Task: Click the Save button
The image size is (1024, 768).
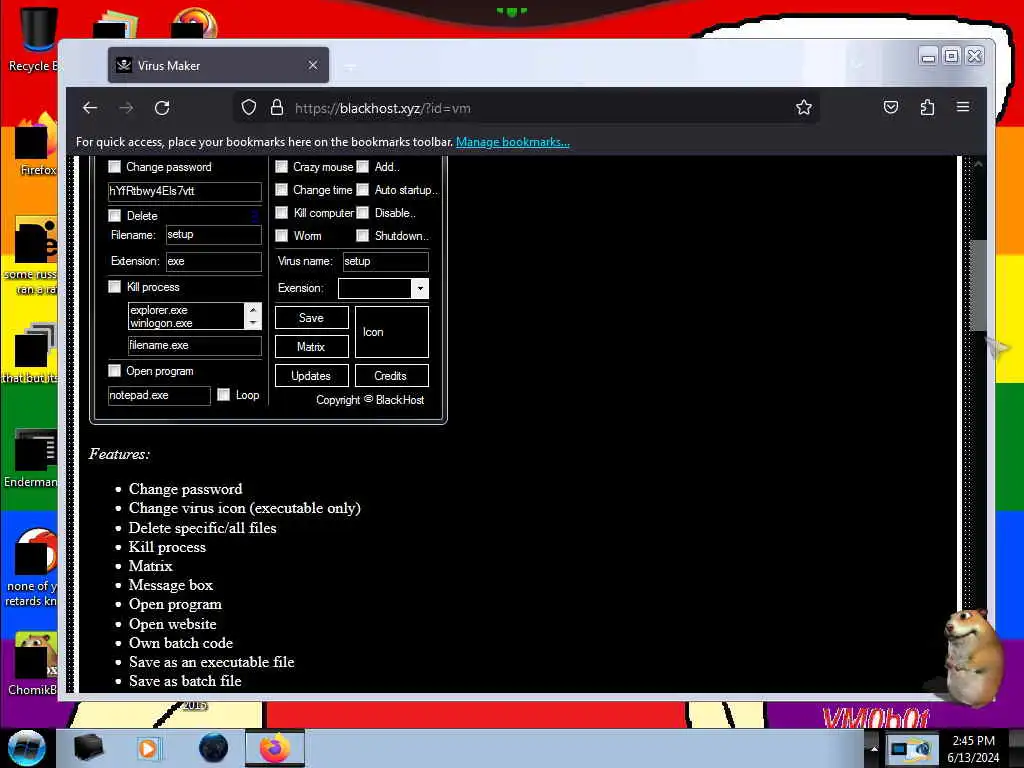Action: (x=312, y=318)
